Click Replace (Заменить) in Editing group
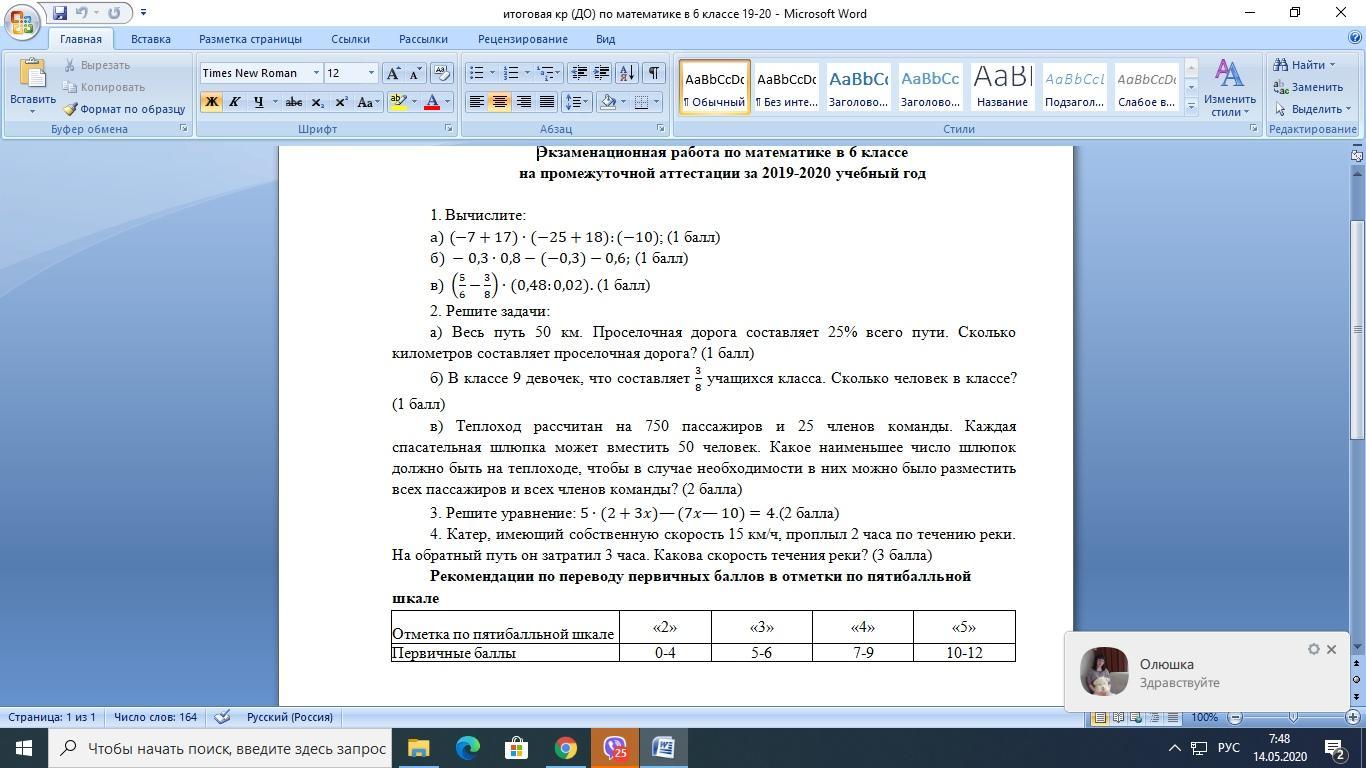 coord(1309,87)
